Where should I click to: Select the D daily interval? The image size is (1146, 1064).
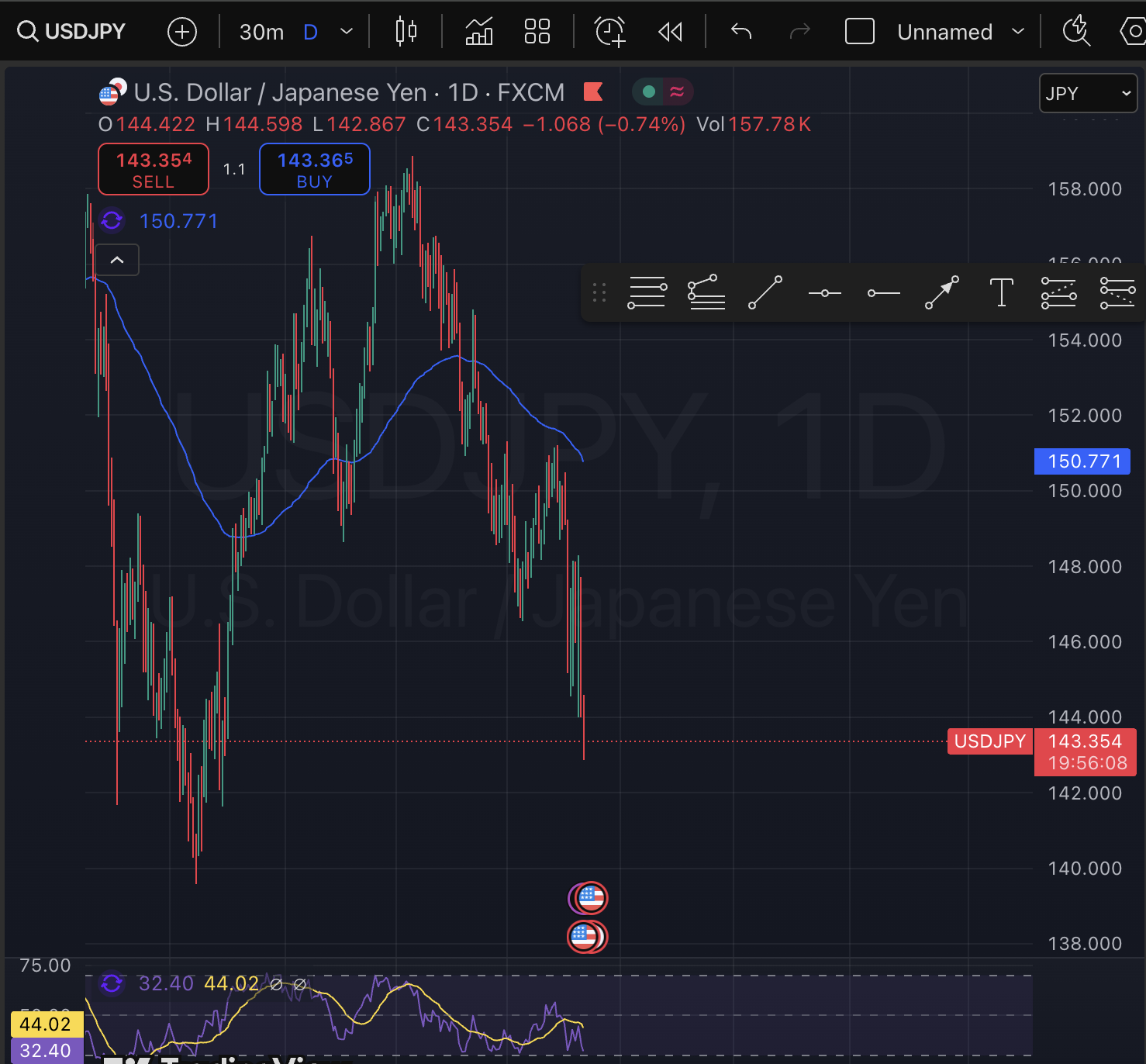310,32
